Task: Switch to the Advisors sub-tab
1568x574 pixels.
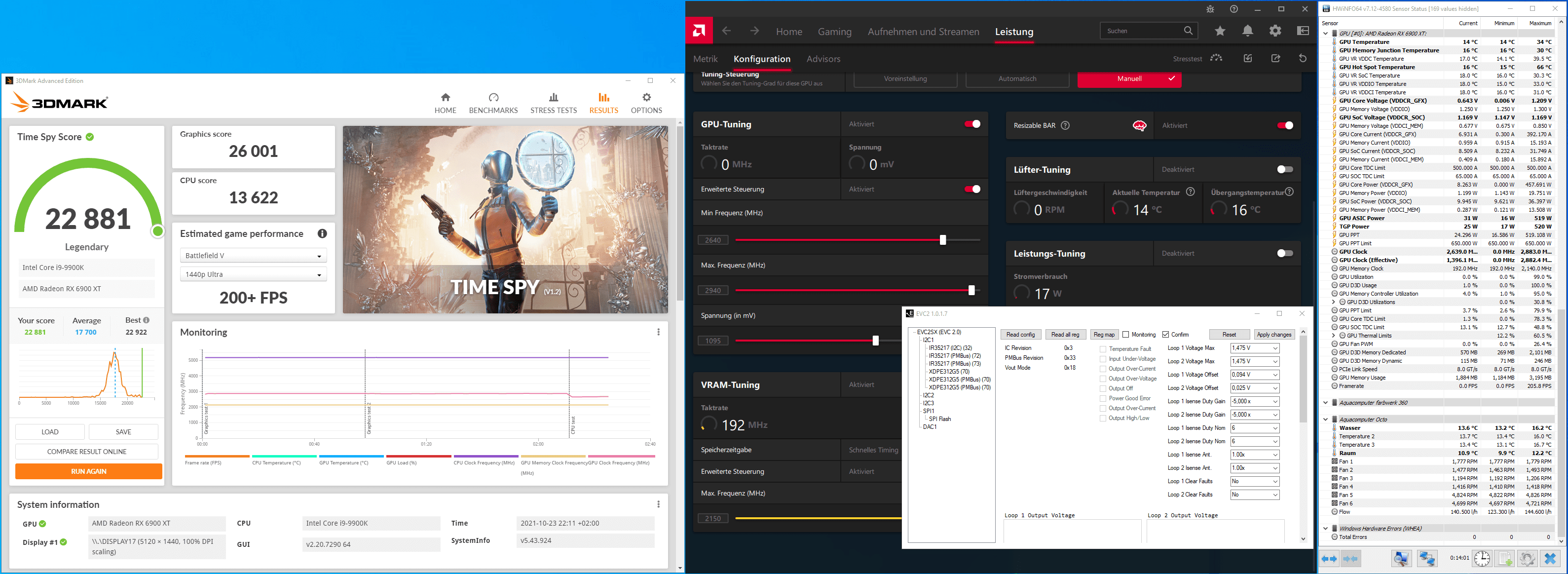Action: click(823, 59)
